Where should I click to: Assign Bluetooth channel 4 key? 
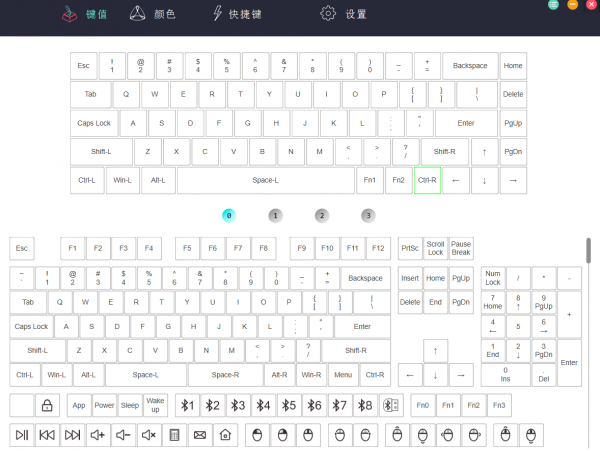click(263, 405)
